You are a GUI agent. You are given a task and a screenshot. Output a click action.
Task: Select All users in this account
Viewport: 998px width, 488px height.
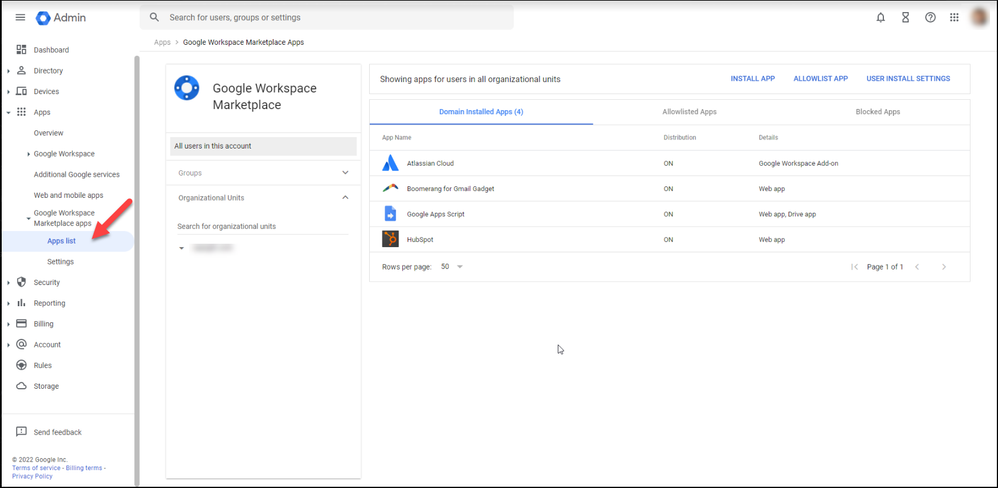click(x=264, y=146)
